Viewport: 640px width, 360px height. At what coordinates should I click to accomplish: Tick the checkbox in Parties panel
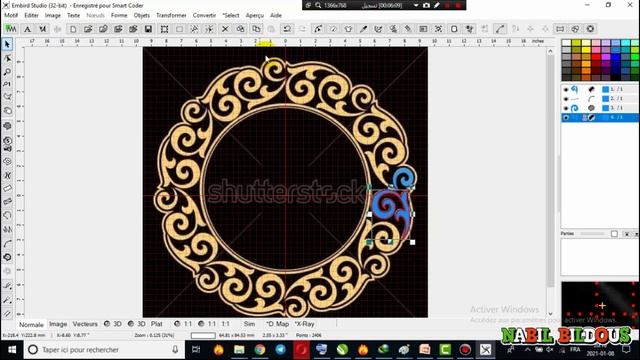click(614, 234)
